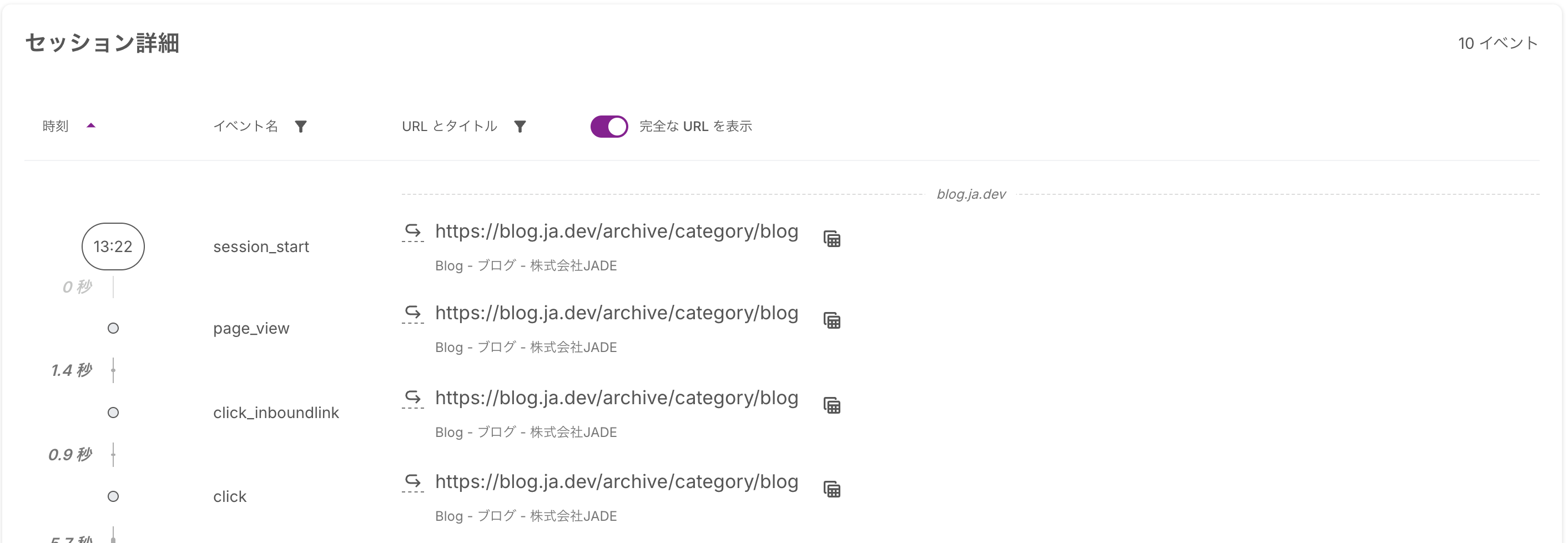Open the click_inboundlink row URL link
Screen dimensions: 1568x543
click(x=617, y=398)
